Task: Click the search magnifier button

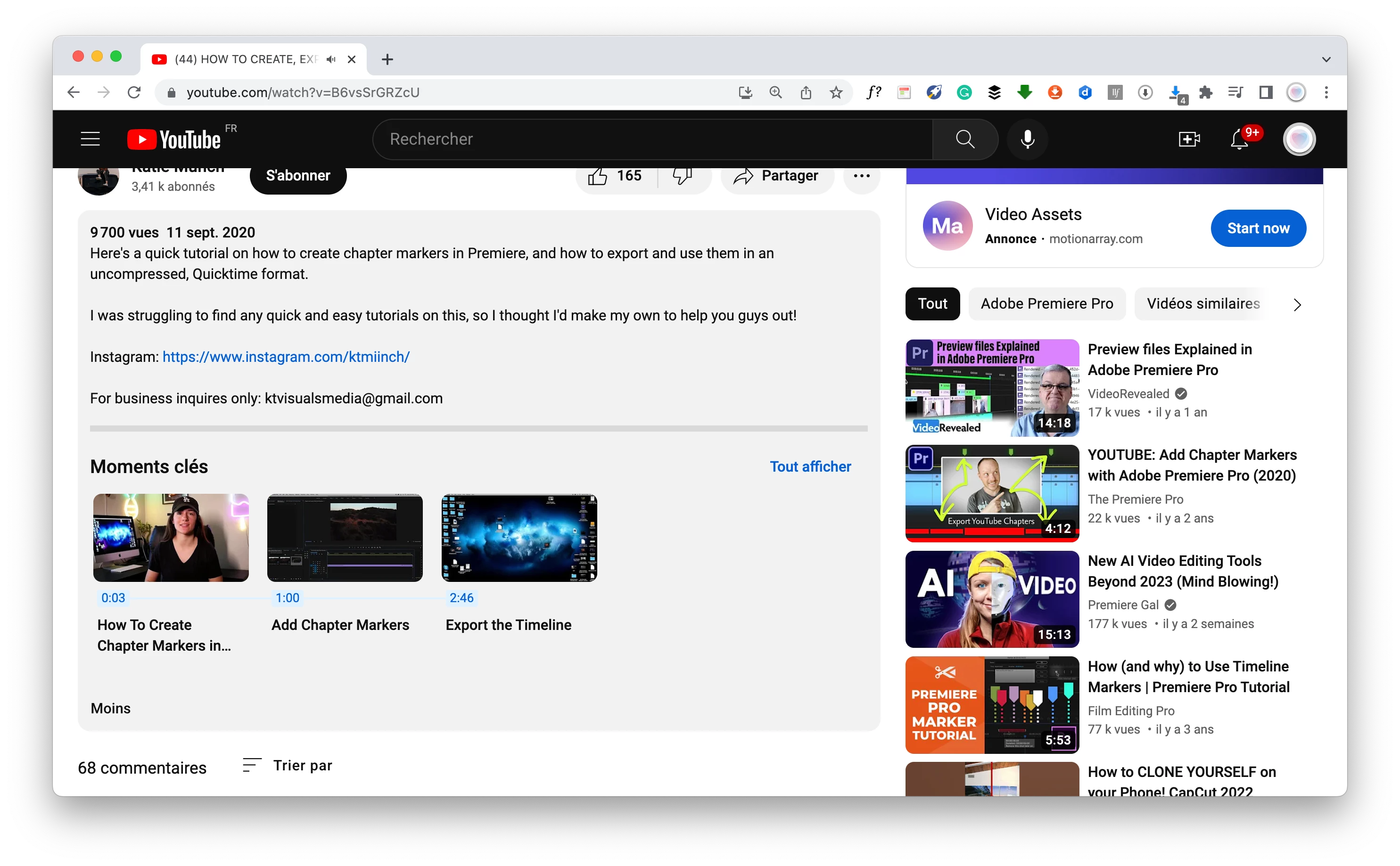Action: [x=965, y=139]
